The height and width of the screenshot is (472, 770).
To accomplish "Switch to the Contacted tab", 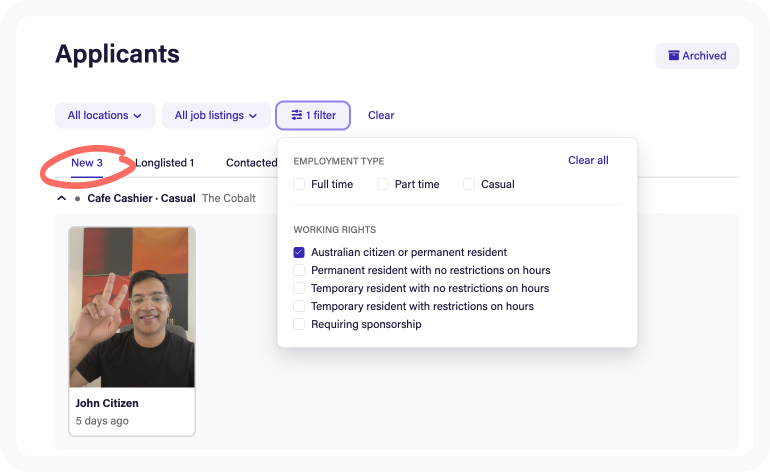I will point(251,163).
